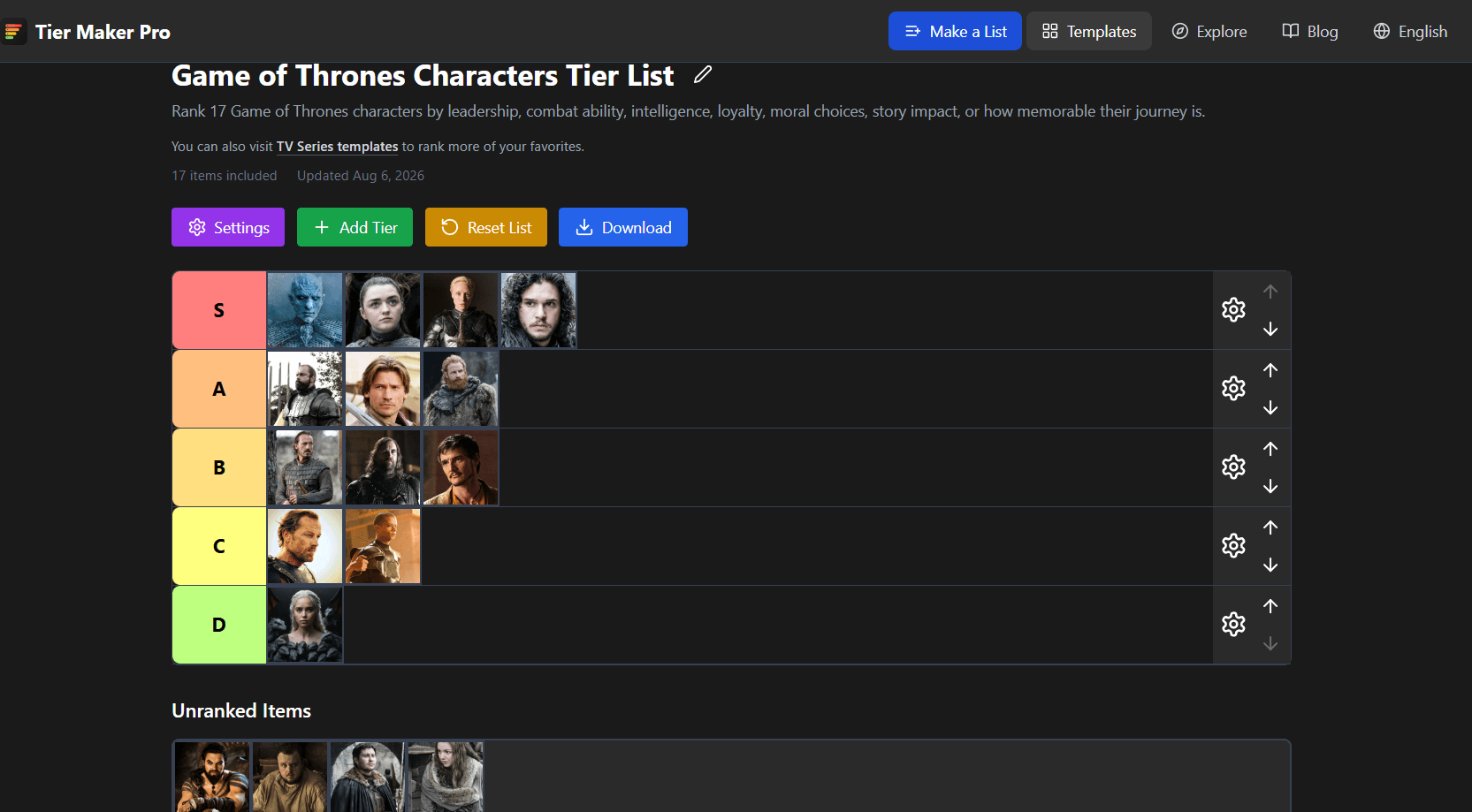Click the B tier label
Screen dimensions: 1472x812
point(219,467)
